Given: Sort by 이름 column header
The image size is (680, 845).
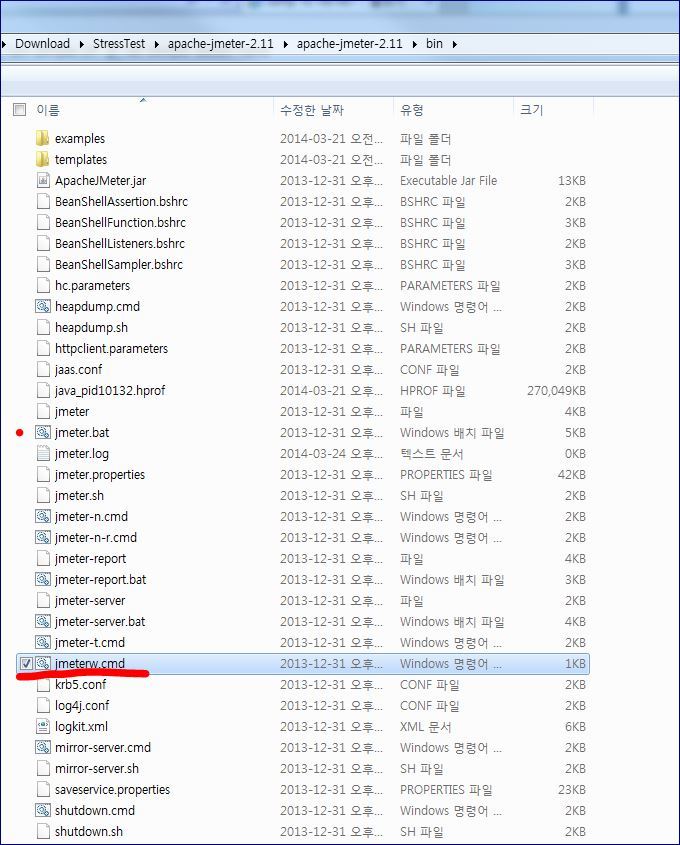Looking at the screenshot, I should pos(48,110).
